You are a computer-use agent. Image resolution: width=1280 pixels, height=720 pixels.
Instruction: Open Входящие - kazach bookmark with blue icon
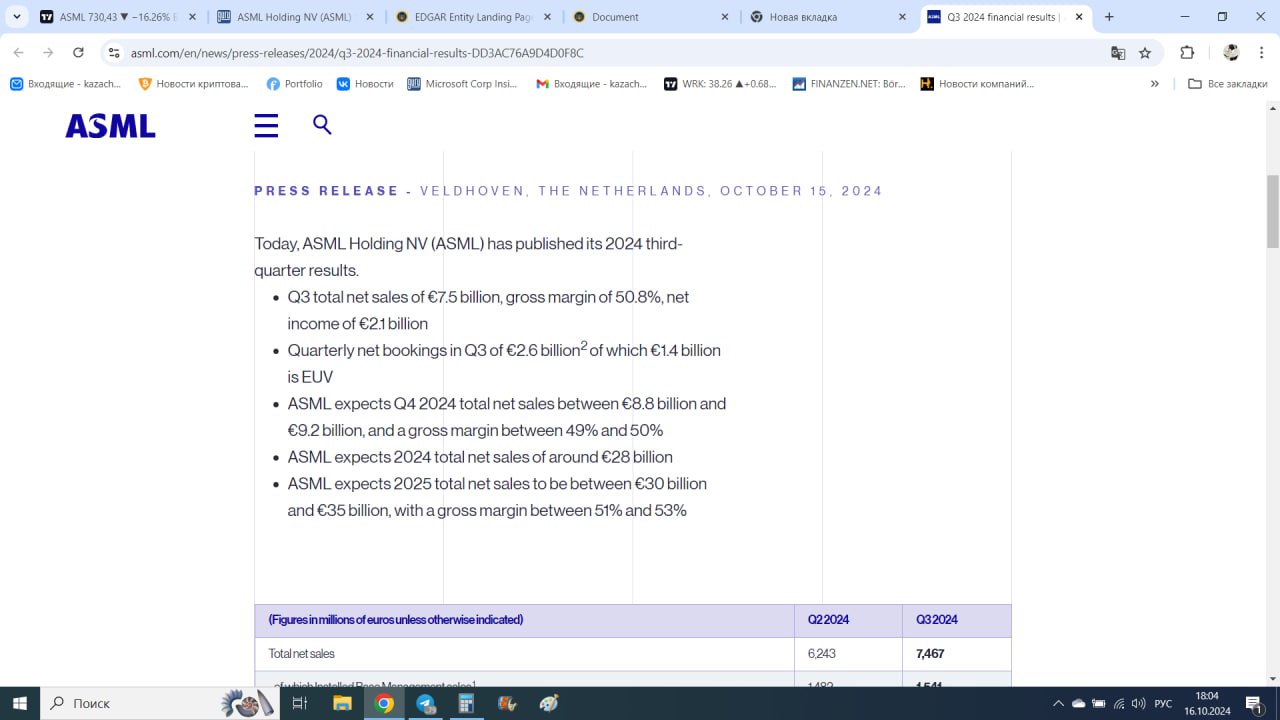coord(65,84)
